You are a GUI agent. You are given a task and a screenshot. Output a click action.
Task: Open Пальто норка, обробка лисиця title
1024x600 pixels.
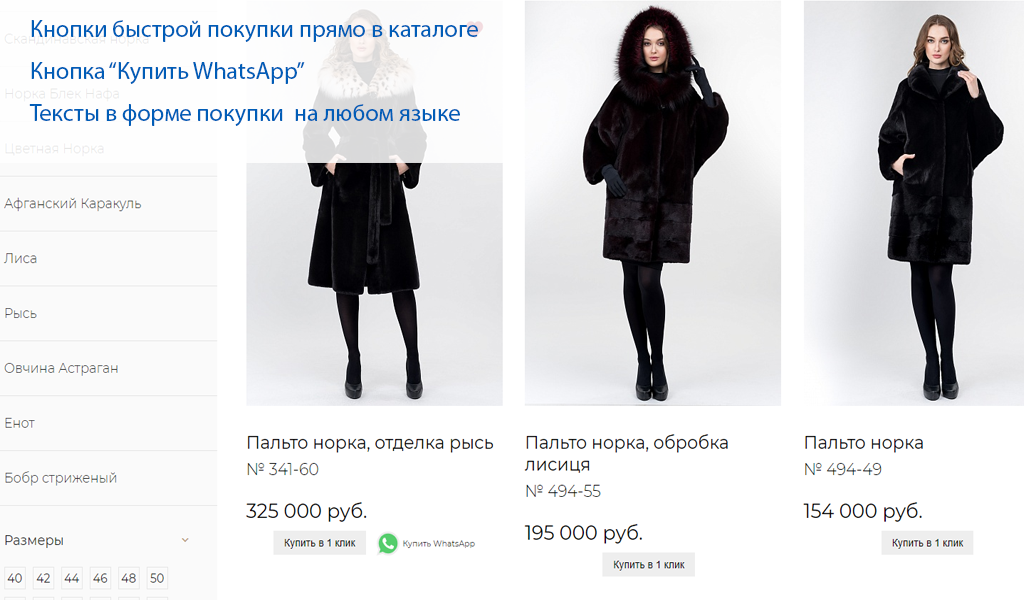tap(626, 454)
